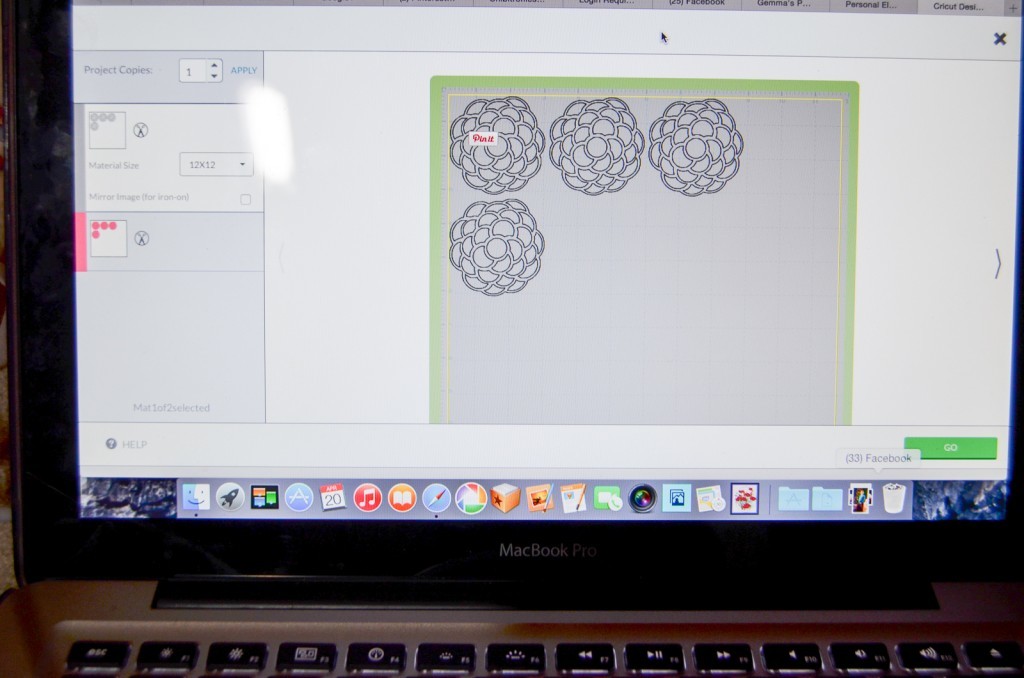This screenshot has height=678, width=1024.
Task: Open the camera lens app in the dock
Action: 643,499
